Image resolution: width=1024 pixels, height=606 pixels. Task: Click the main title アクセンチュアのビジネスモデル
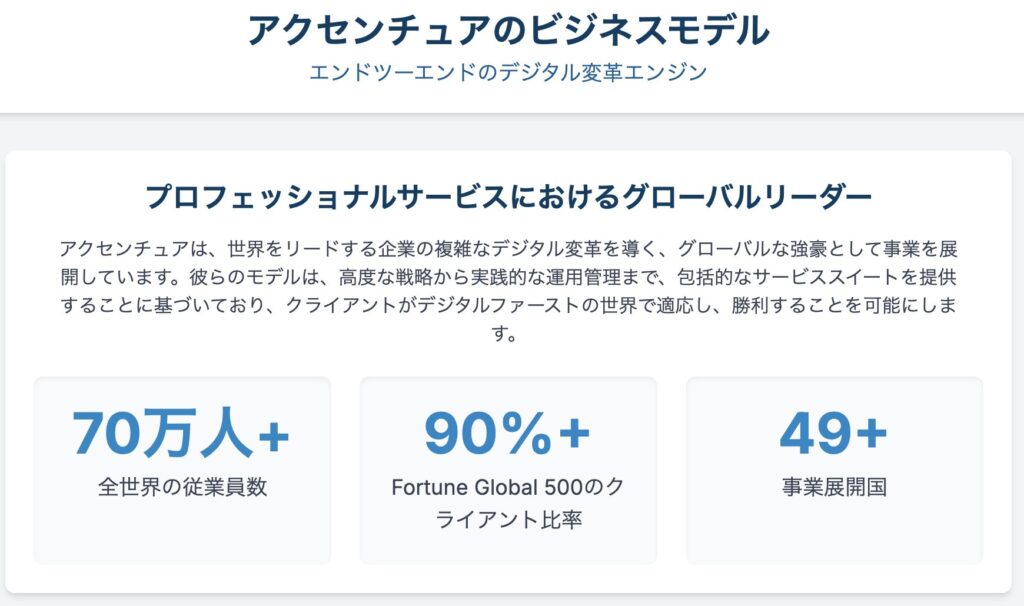pos(509,30)
